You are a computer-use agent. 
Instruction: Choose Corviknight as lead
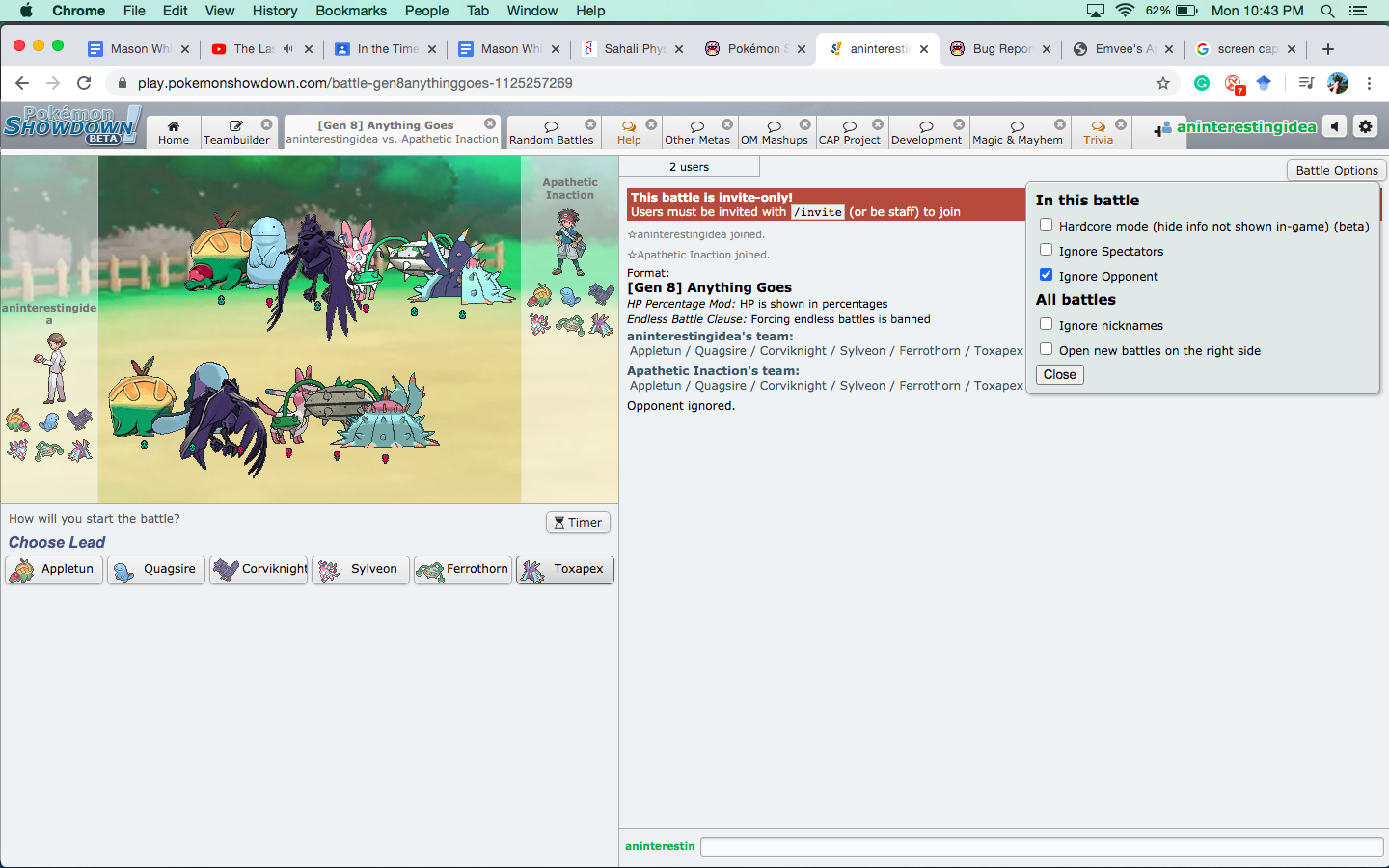click(x=259, y=570)
